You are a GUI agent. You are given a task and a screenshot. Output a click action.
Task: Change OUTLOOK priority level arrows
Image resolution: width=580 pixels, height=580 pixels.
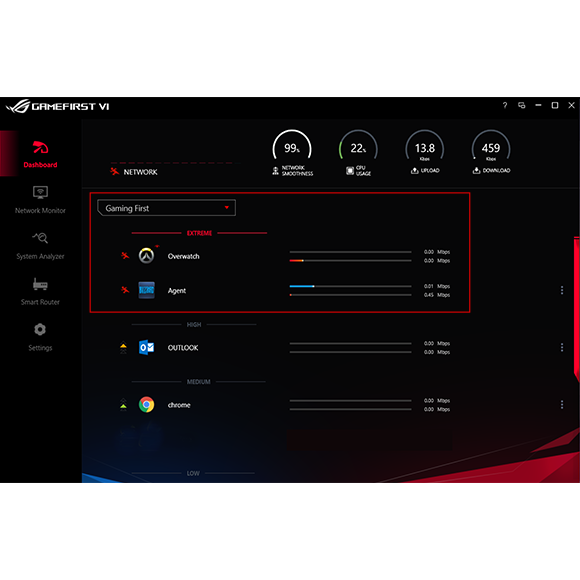pos(123,348)
